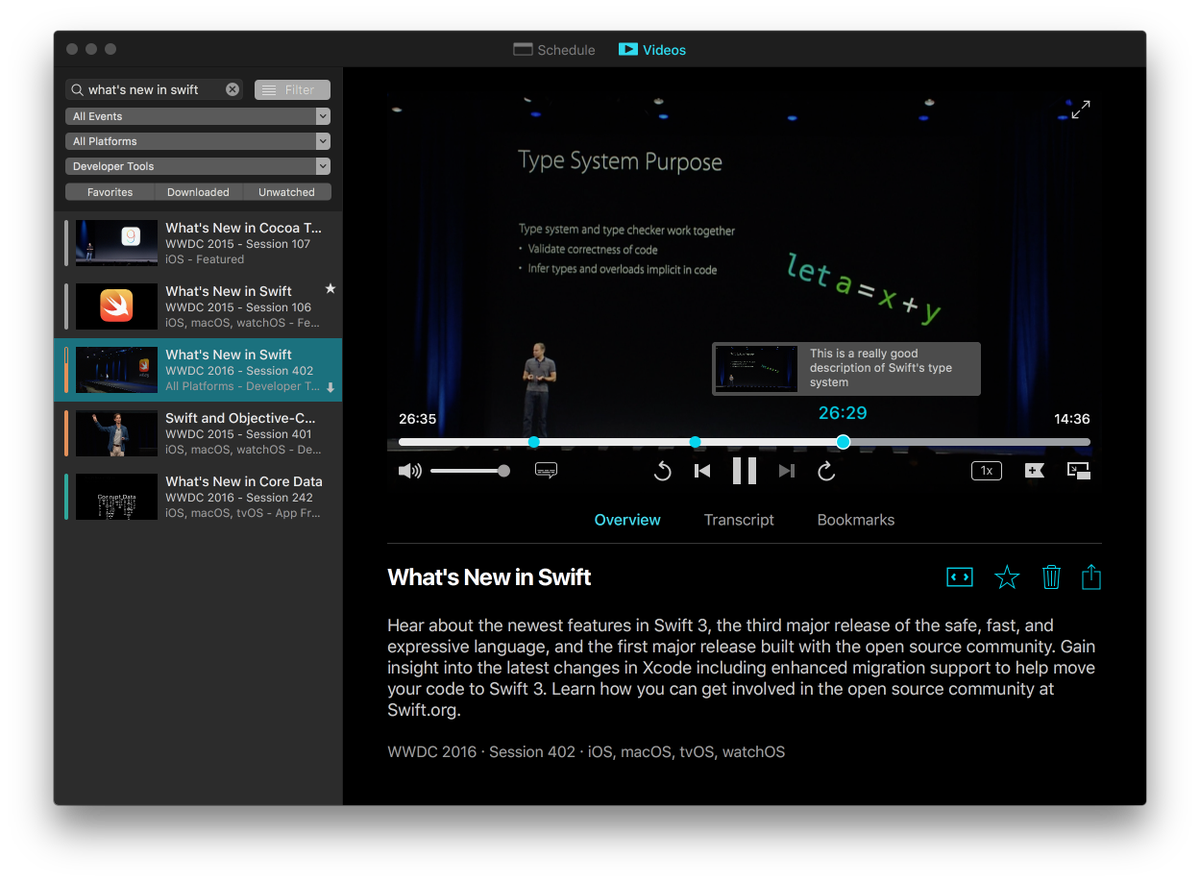Select What's New in Swift Session 106
Image resolution: width=1200 pixels, height=882 pixels.
tap(198, 306)
